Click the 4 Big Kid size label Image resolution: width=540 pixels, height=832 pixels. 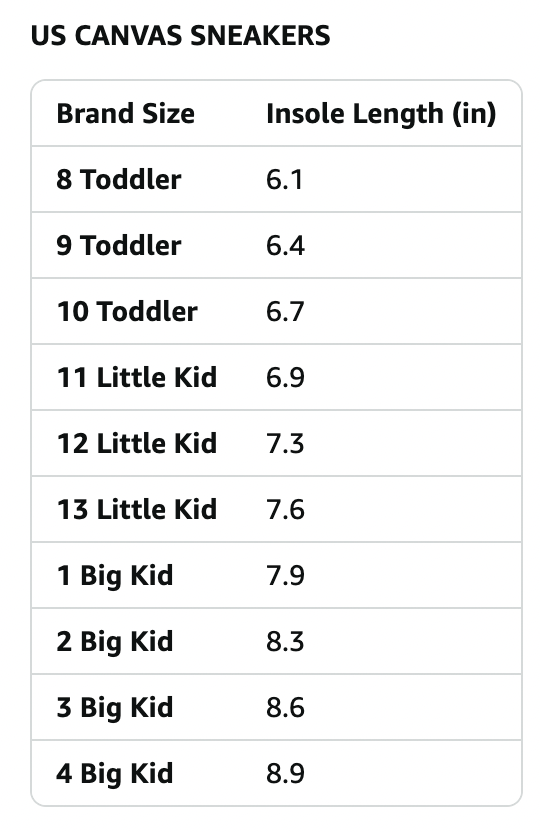pos(115,774)
